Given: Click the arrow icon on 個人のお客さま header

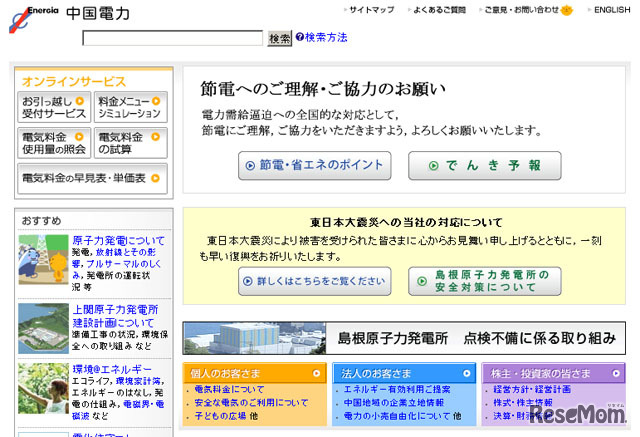Looking at the screenshot, I should 316,373.
